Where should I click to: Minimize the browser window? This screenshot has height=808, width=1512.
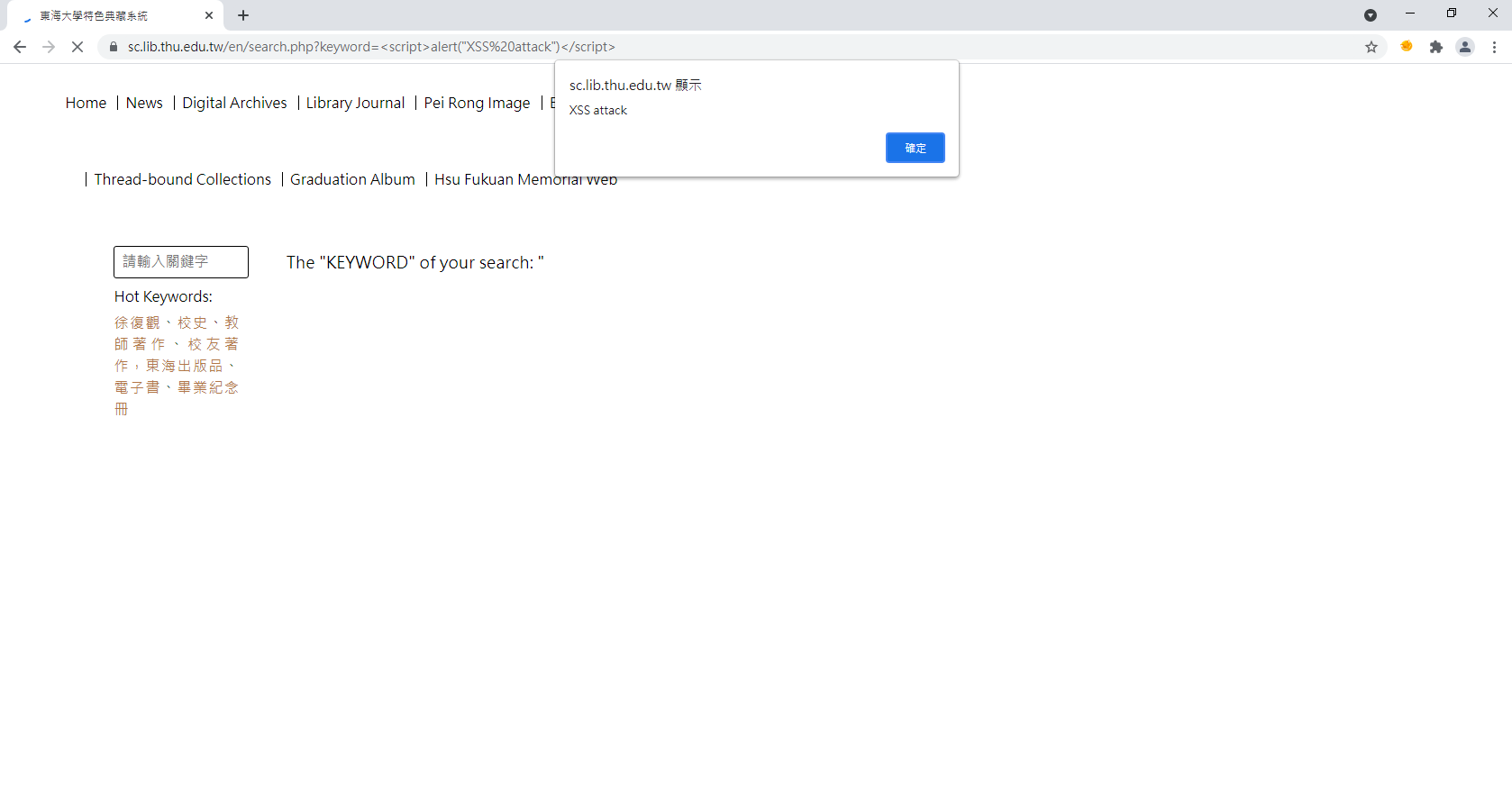tap(1410, 14)
